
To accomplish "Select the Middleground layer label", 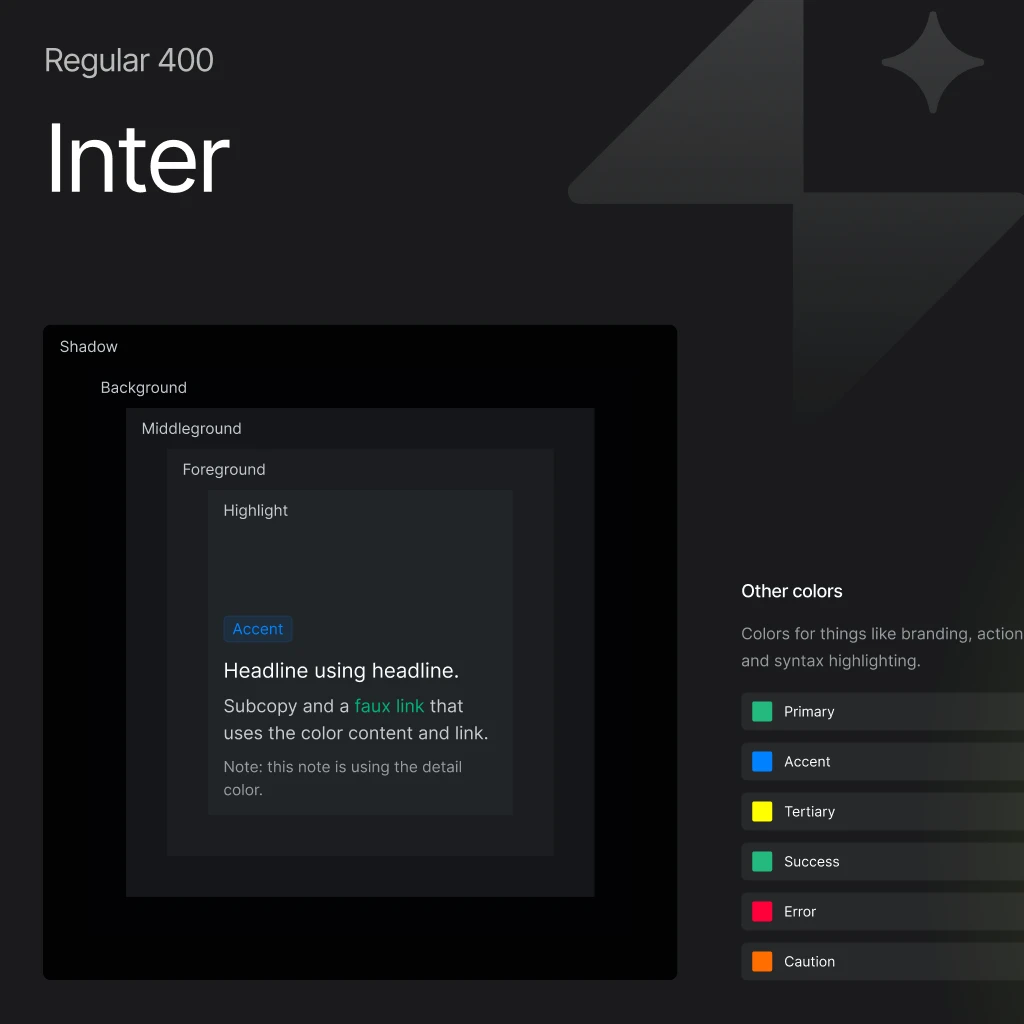I will click(x=192, y=429).
